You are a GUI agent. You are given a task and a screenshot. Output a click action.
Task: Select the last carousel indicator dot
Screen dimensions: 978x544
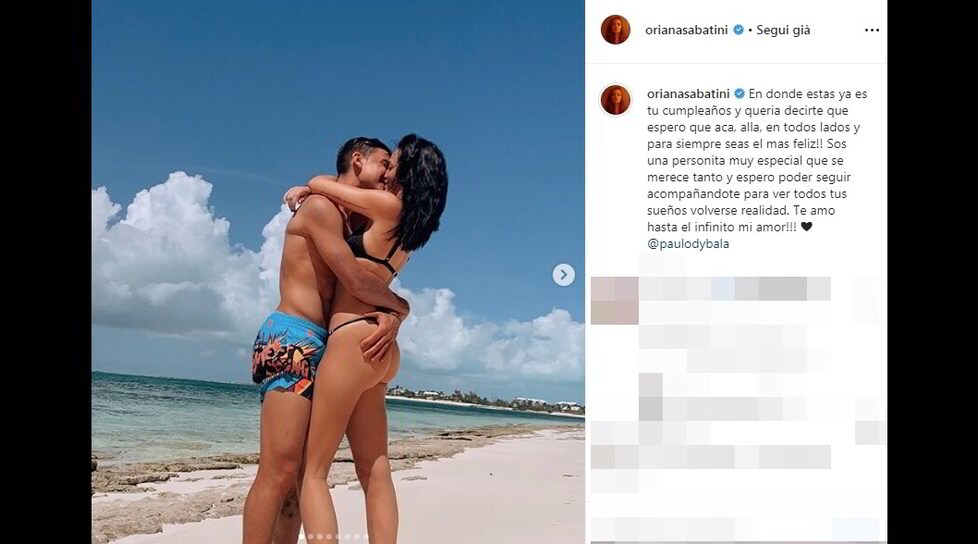(x=366, y=537)
